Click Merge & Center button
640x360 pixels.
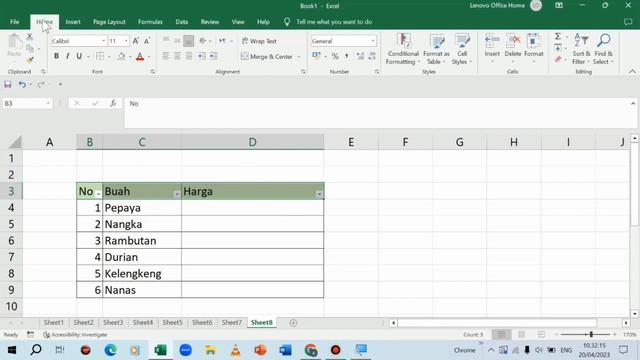(x=267, y=56)
